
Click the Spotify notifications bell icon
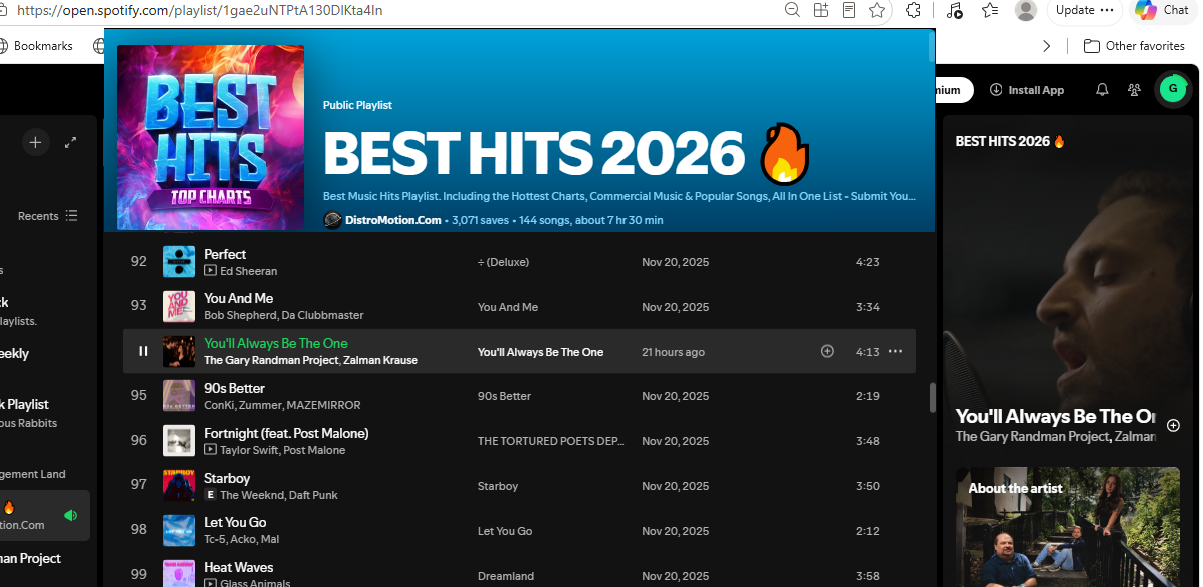(1102, 89)
